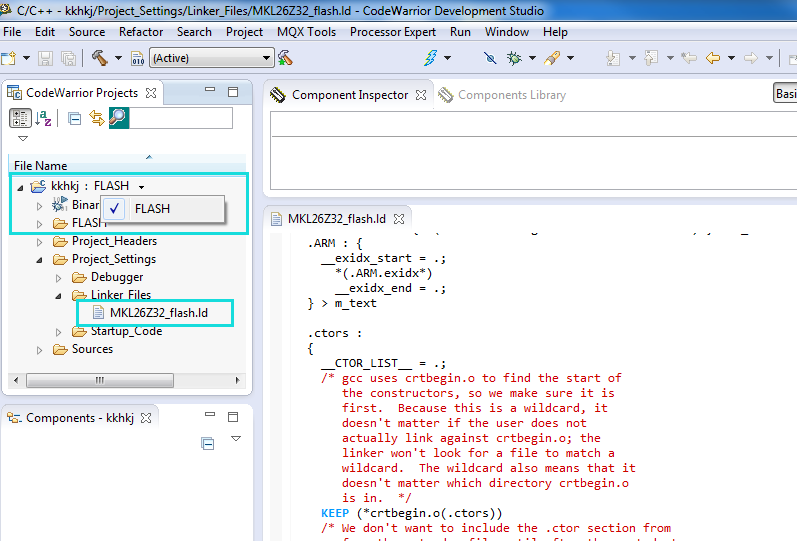The height and width of the screenshot is (541, 797).
Task: Expand the Sources folder
Action: 39,350
